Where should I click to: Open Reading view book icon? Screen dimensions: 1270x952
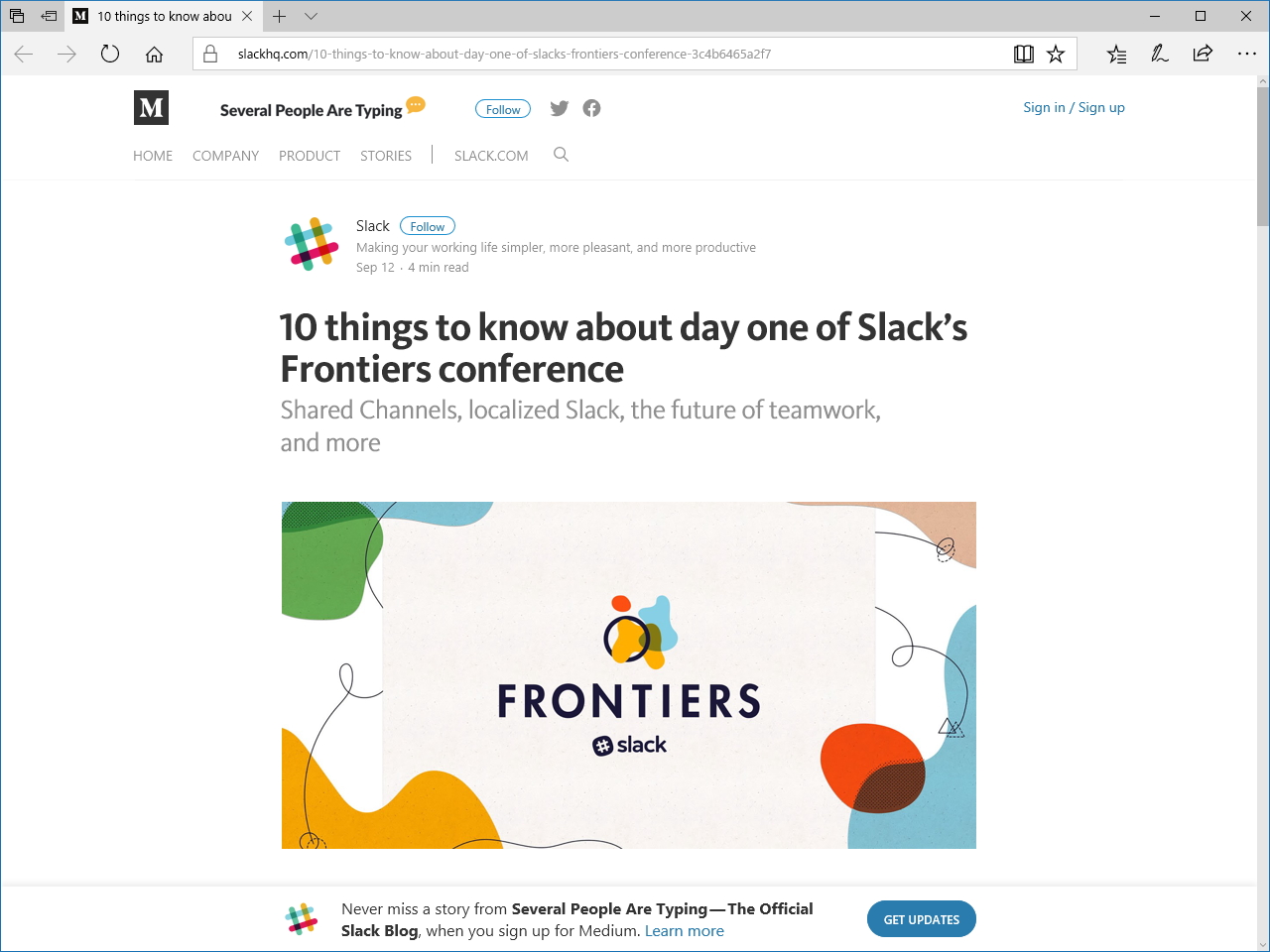click(1024, 54)
